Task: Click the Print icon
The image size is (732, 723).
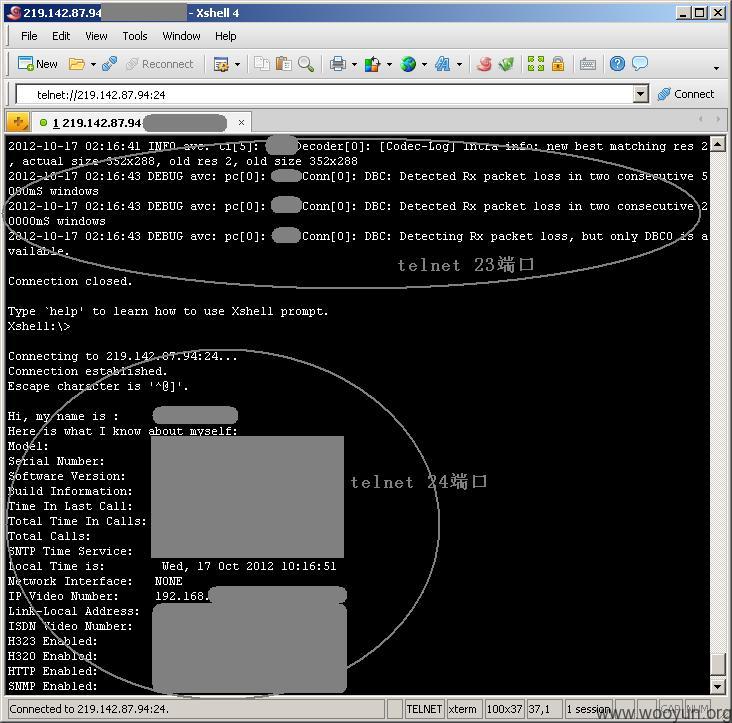Action: [338, 64]
